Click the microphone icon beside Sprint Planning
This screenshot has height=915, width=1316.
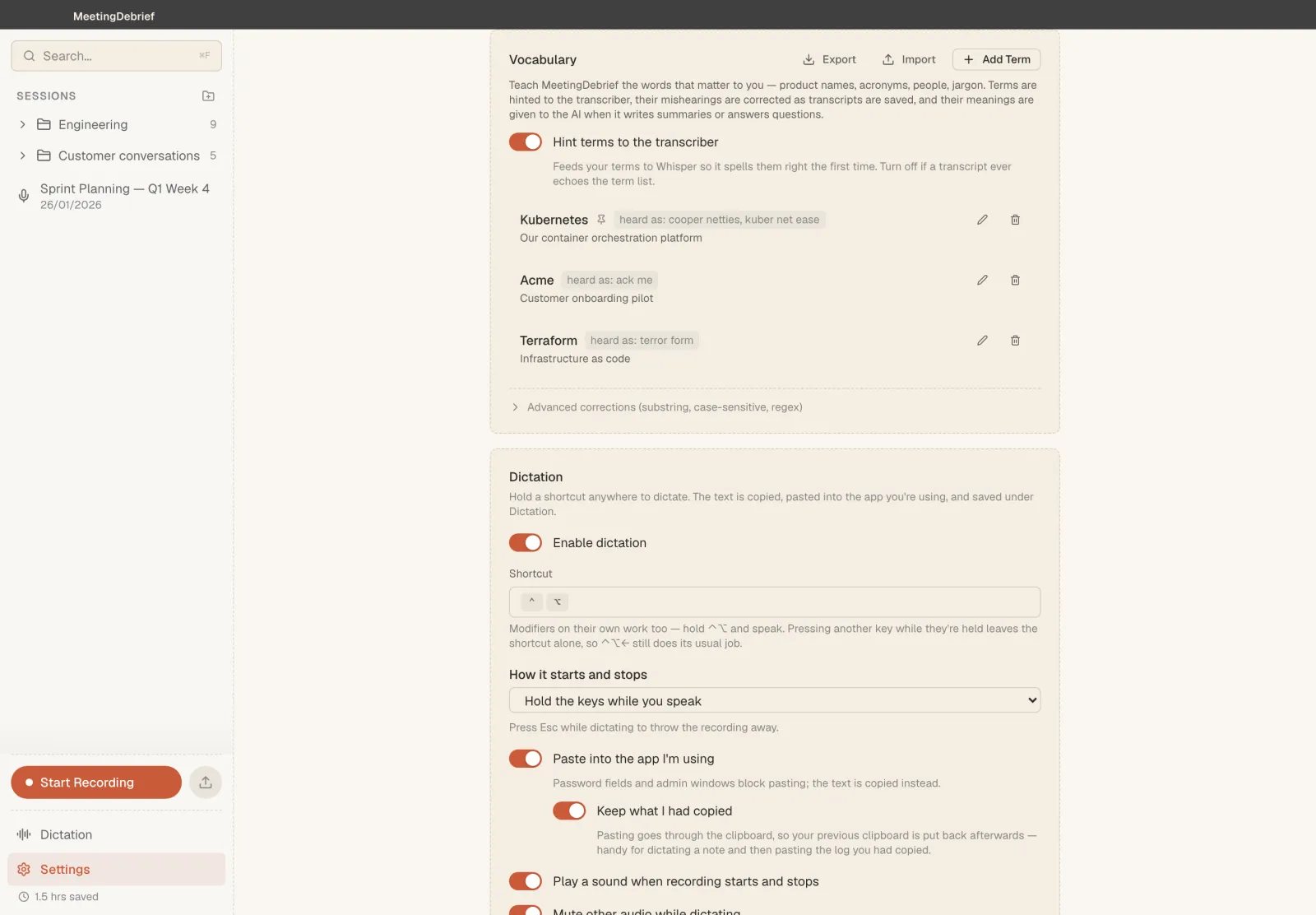24,196
